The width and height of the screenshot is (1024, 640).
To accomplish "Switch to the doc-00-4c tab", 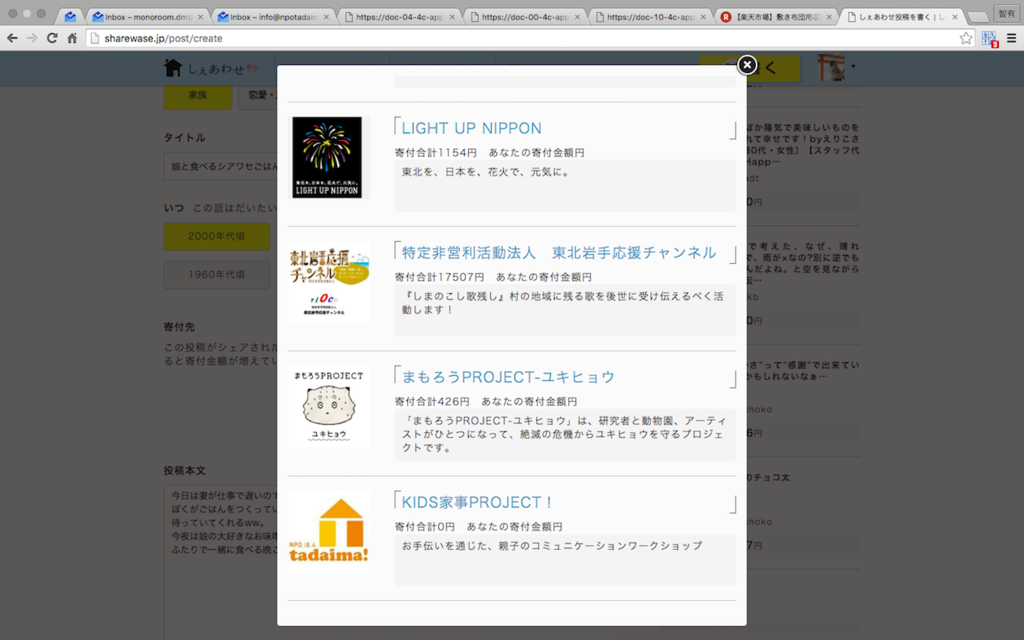I will click(x=524, y=17).
